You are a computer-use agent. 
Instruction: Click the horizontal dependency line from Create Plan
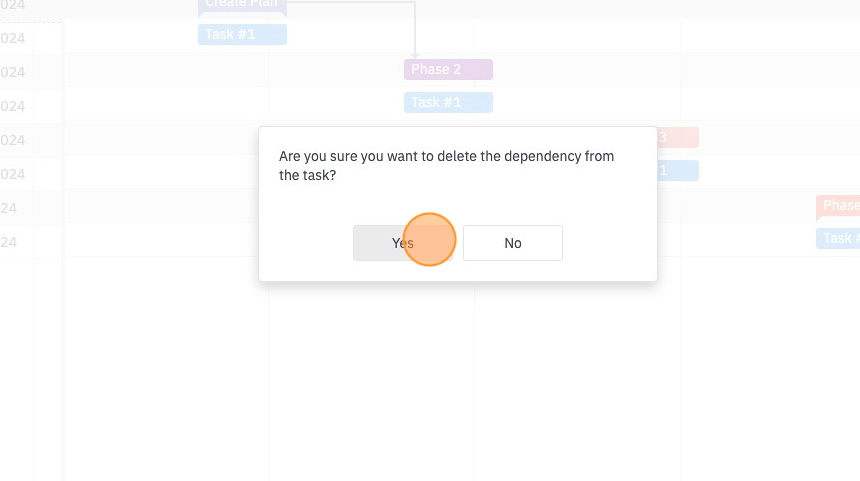[351, 2]
